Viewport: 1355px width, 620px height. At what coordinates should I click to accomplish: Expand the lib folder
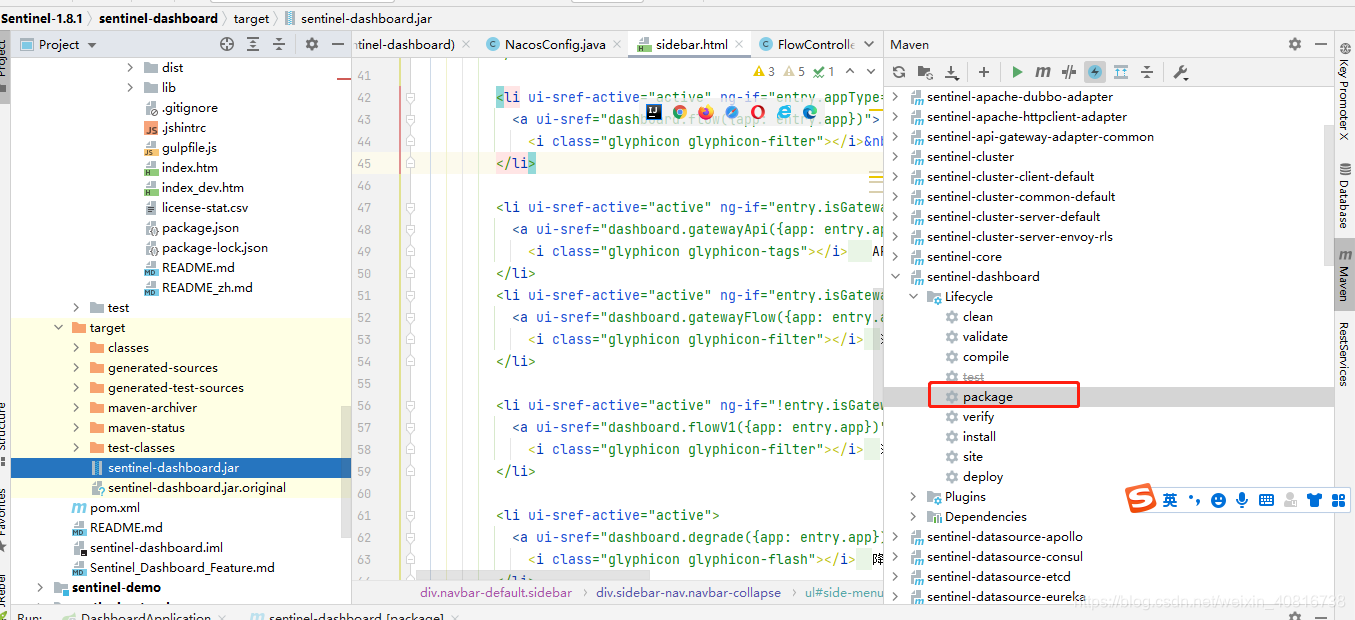[131, 87]
